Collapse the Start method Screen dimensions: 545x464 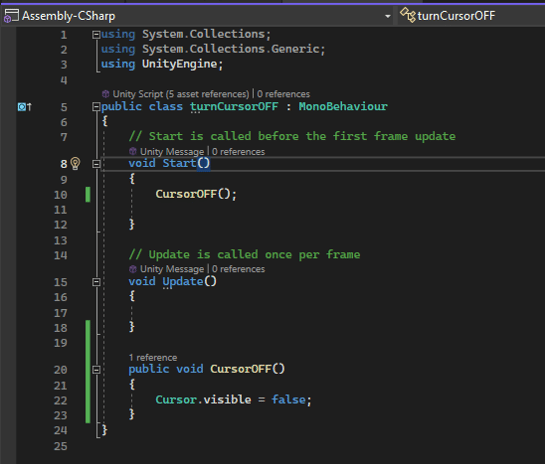(x=96, y=164)
